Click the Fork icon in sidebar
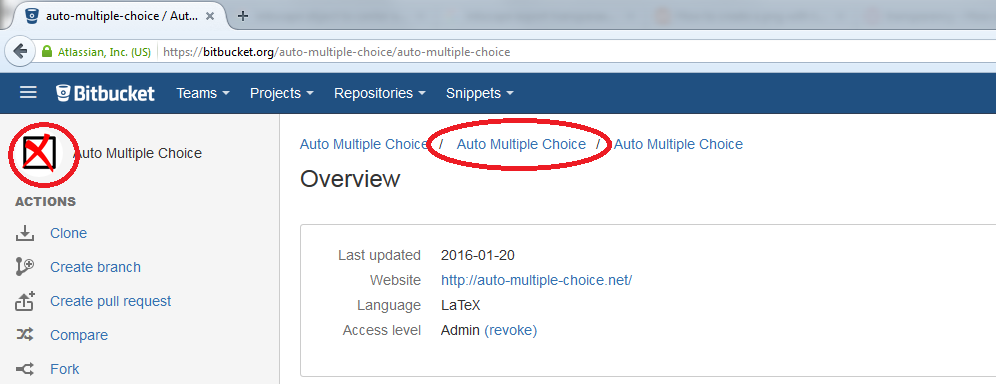The height and width of the screenshot is (384, 996). (x=24, y=369)
